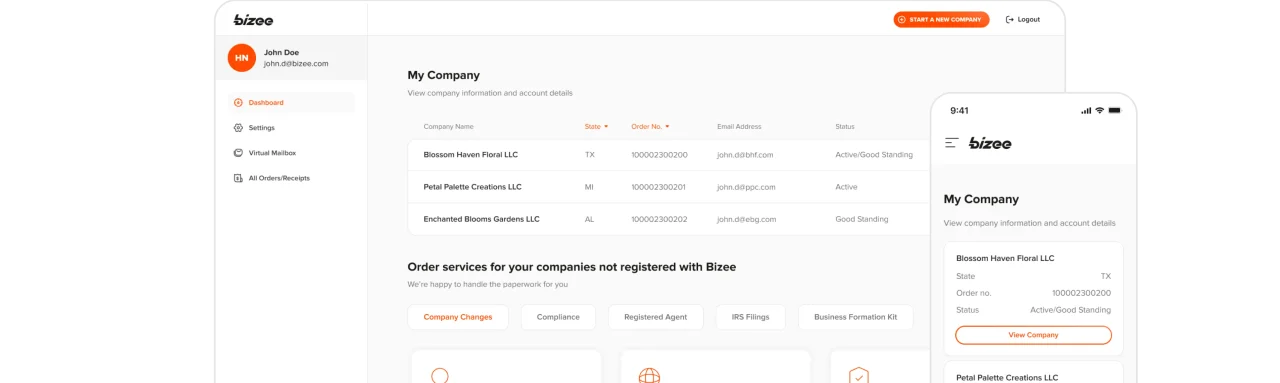Open Dashboard in the sidebar
The height and width of the screenshot is (383, 1280).
(x=291, y=102)
